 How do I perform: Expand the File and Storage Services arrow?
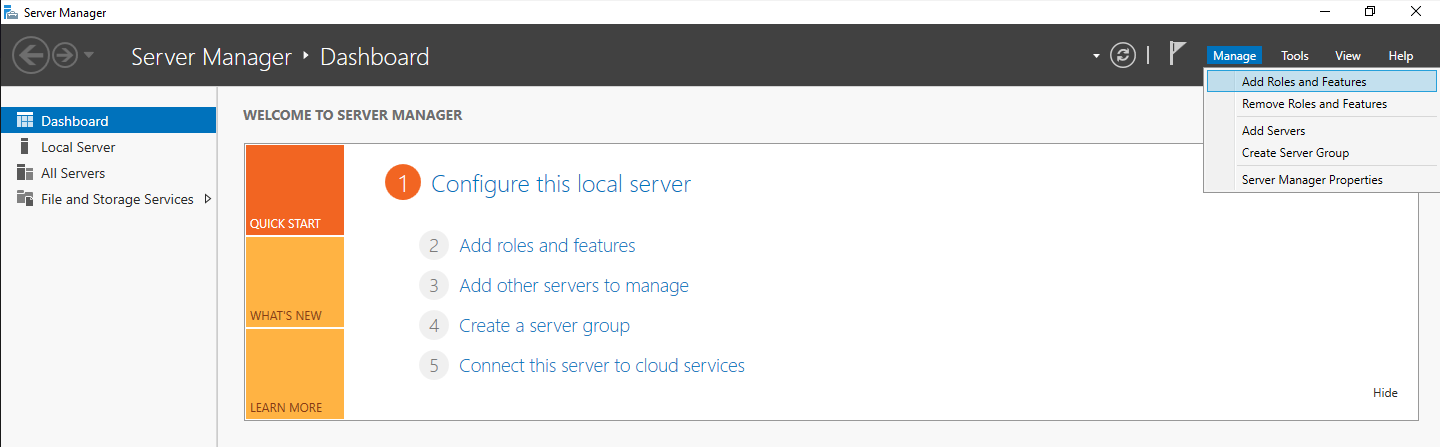point(208,199)
